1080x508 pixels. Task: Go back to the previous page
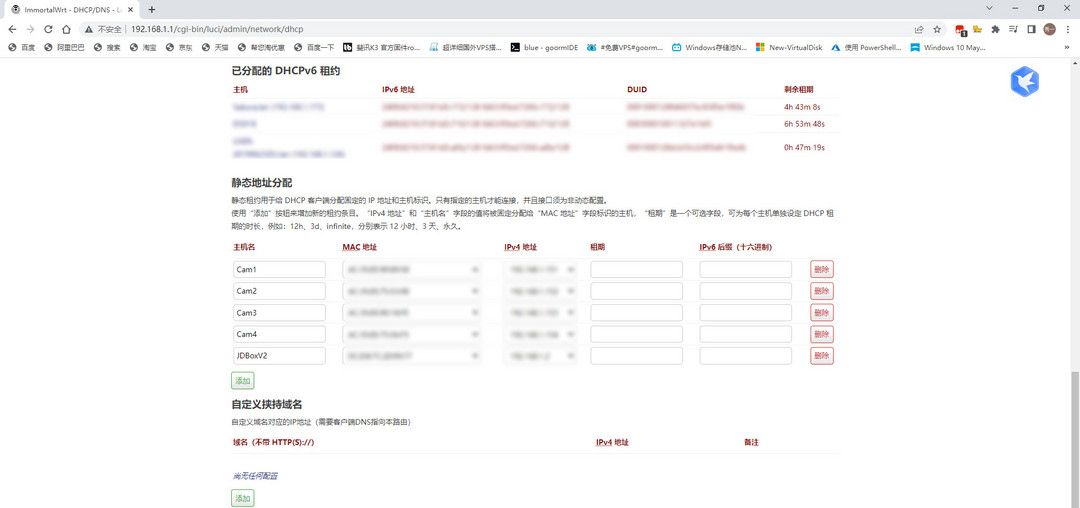(x=12, y=30)
